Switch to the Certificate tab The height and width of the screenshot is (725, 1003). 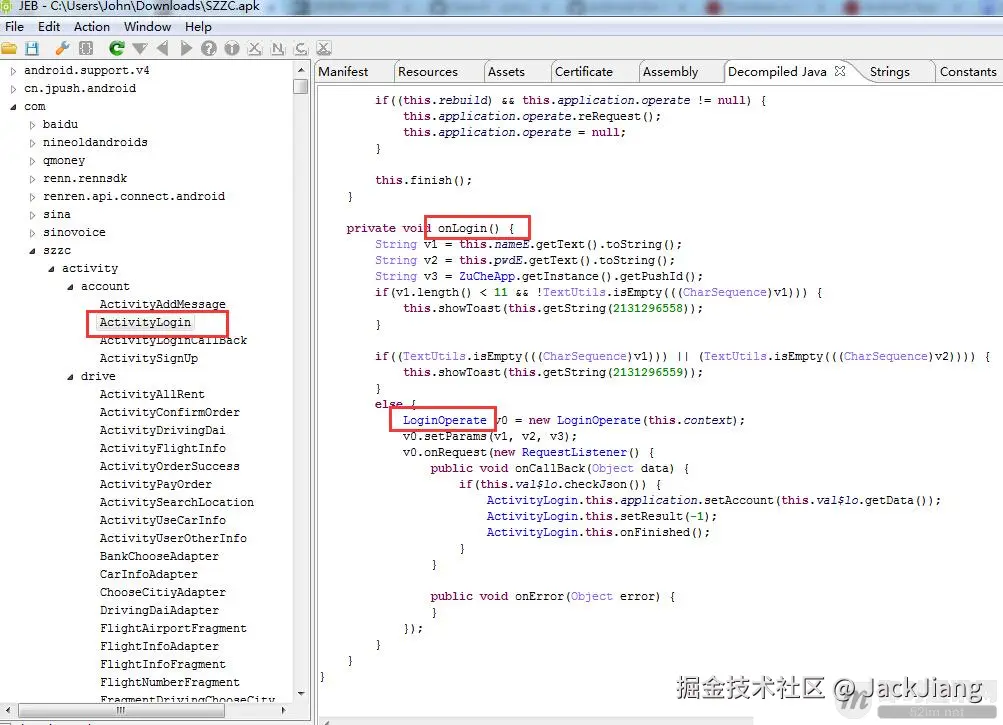[x=583, y=72]
